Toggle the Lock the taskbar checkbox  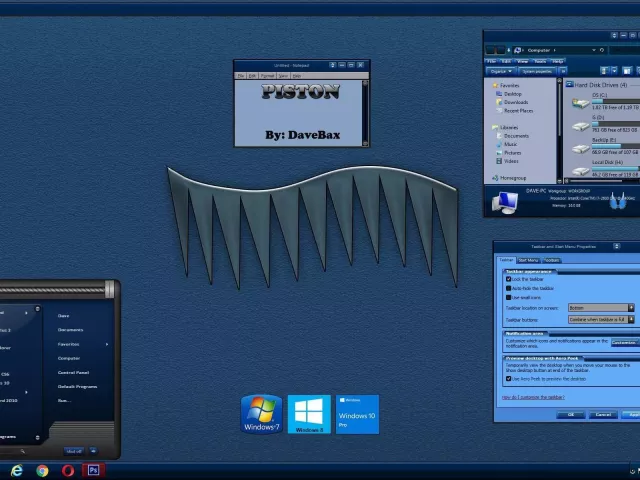pyautogui.click(x=509, y=279)
